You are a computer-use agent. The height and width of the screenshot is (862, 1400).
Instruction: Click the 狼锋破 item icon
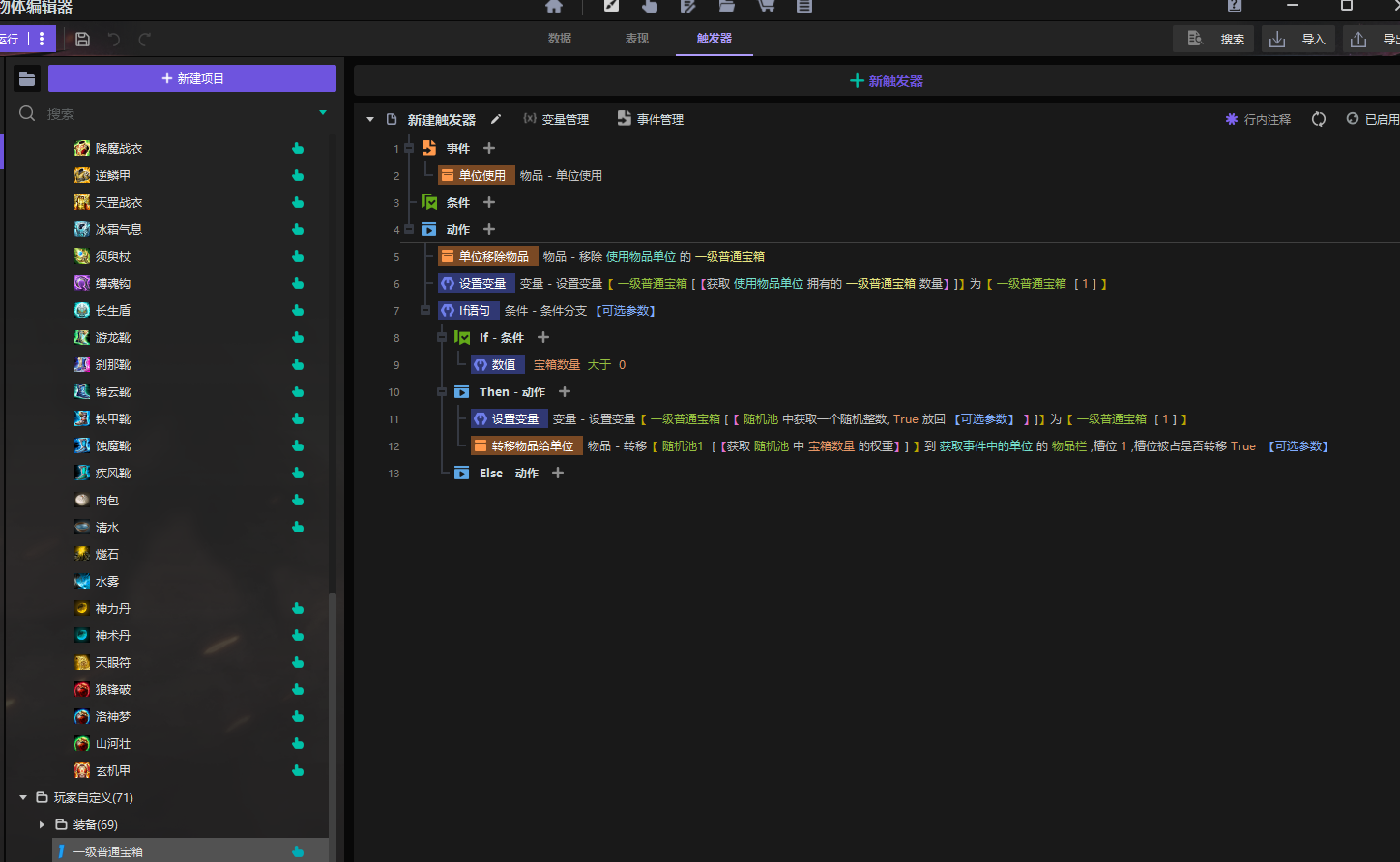click(x=82, y=689)
